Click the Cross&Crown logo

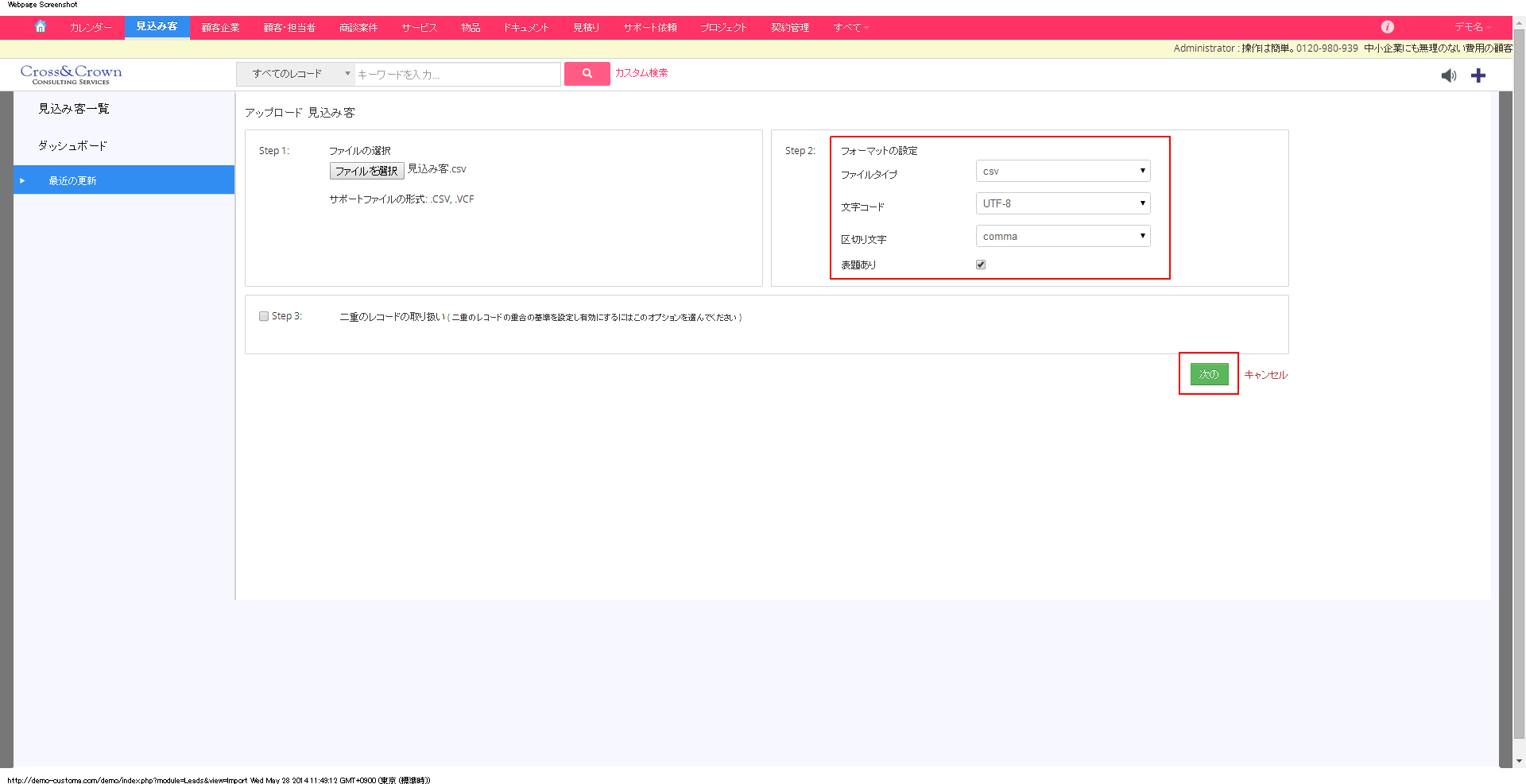[x=71, y=74]
